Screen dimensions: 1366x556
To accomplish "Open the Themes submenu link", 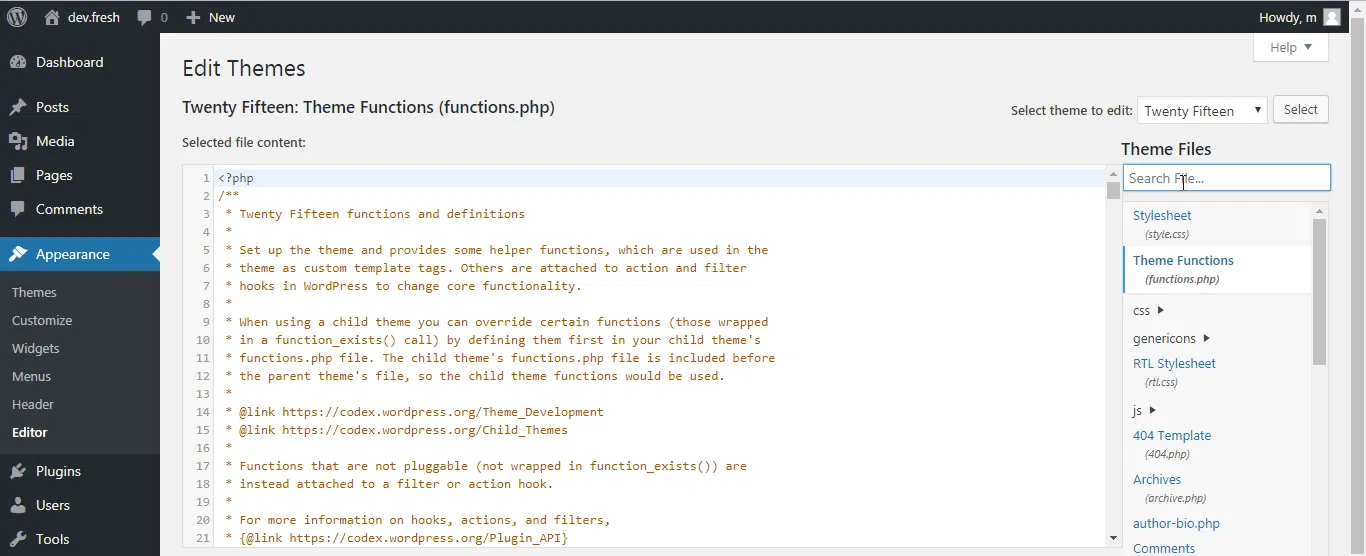I will (x=34, y=292).
